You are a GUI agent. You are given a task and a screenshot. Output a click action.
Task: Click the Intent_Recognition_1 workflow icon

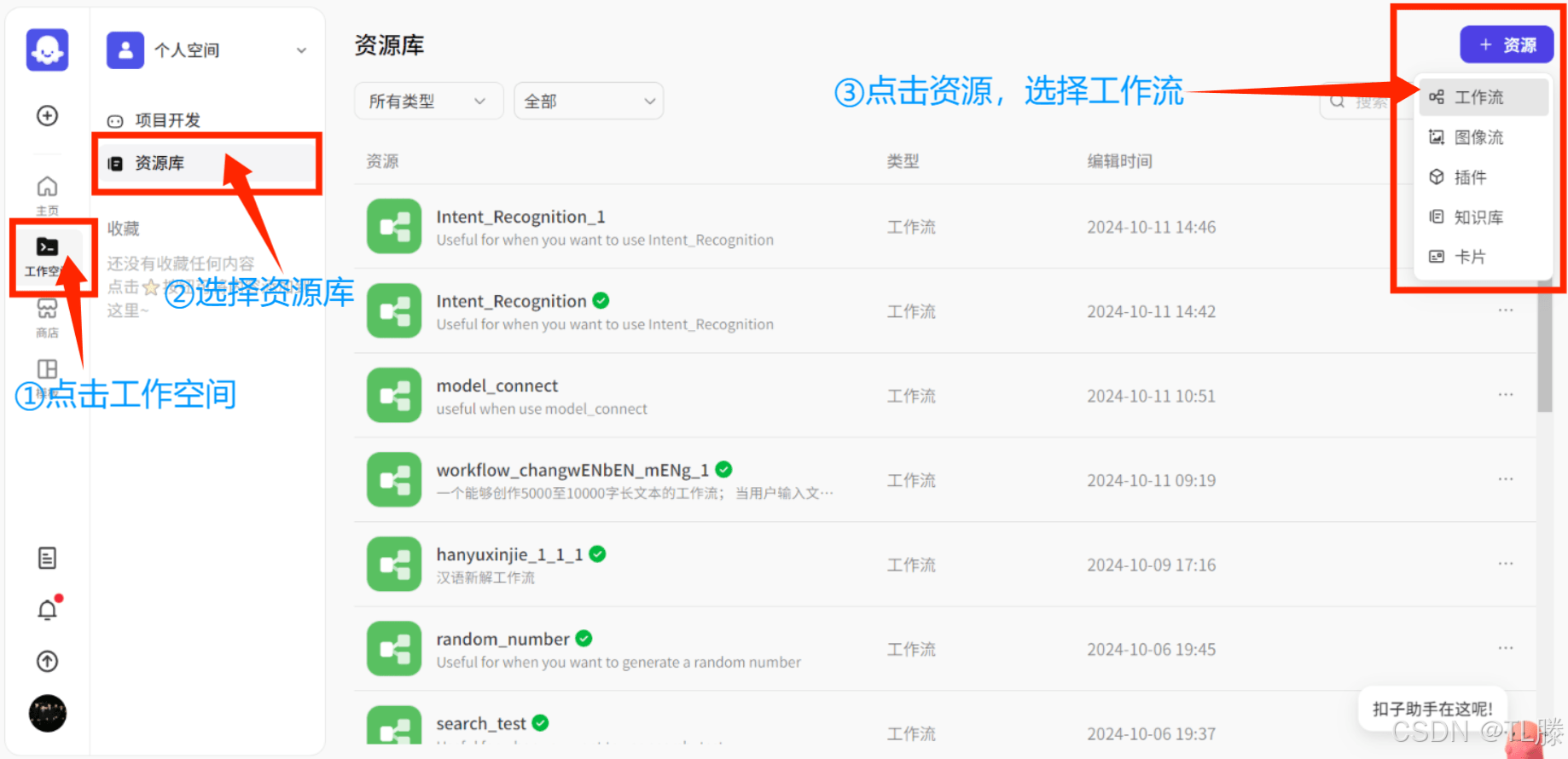tap(394, 226)
